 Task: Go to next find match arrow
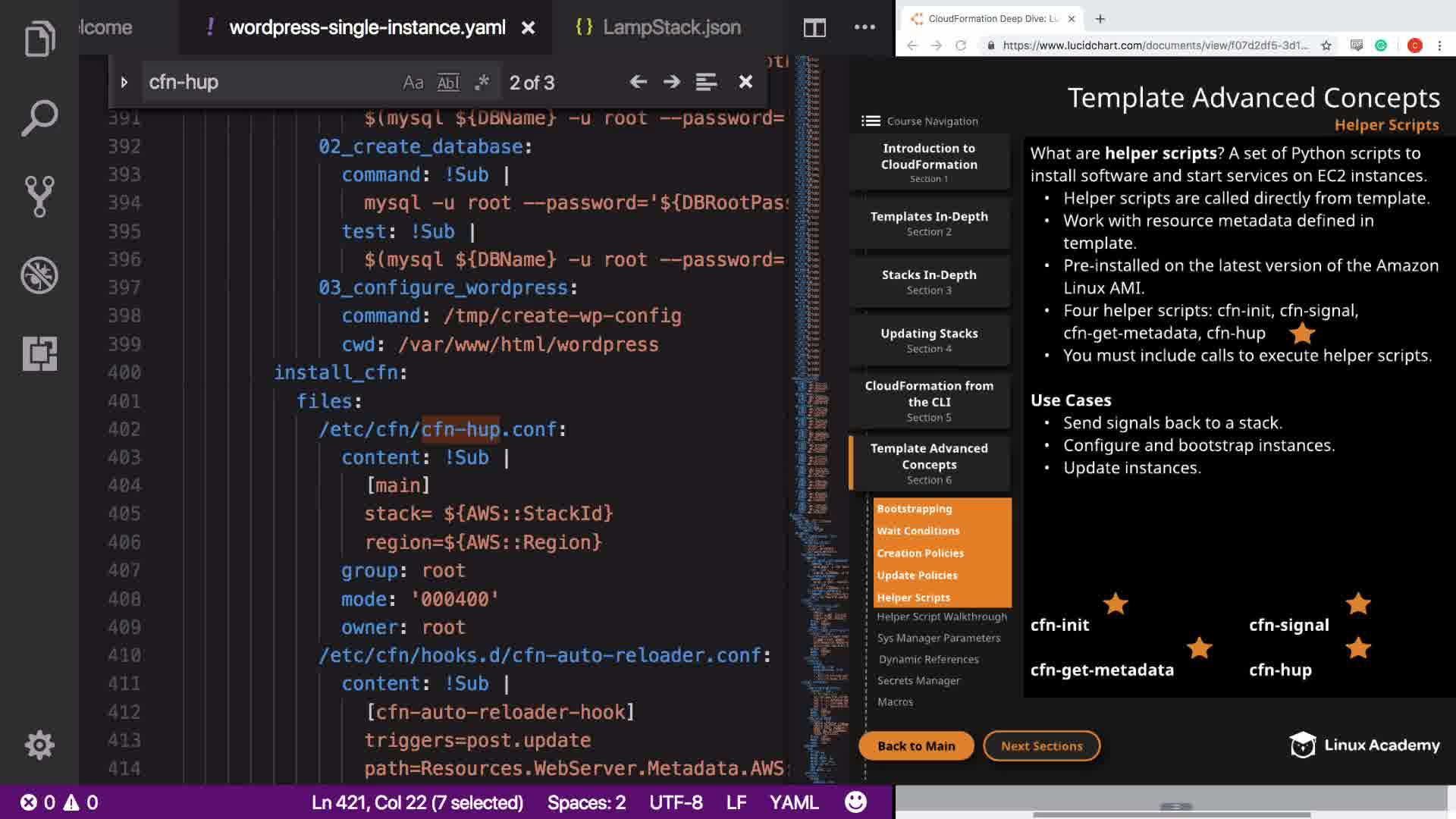pos(671,82)
